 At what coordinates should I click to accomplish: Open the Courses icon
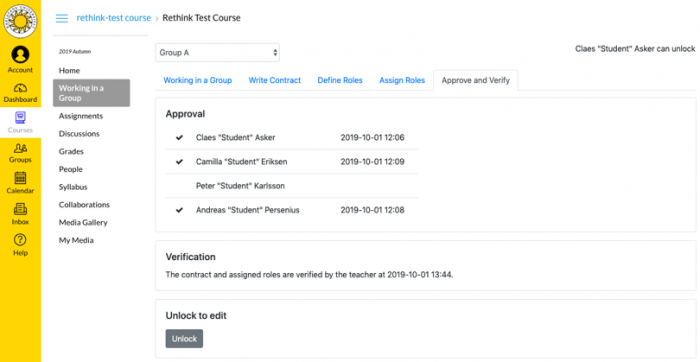point(20,118)
